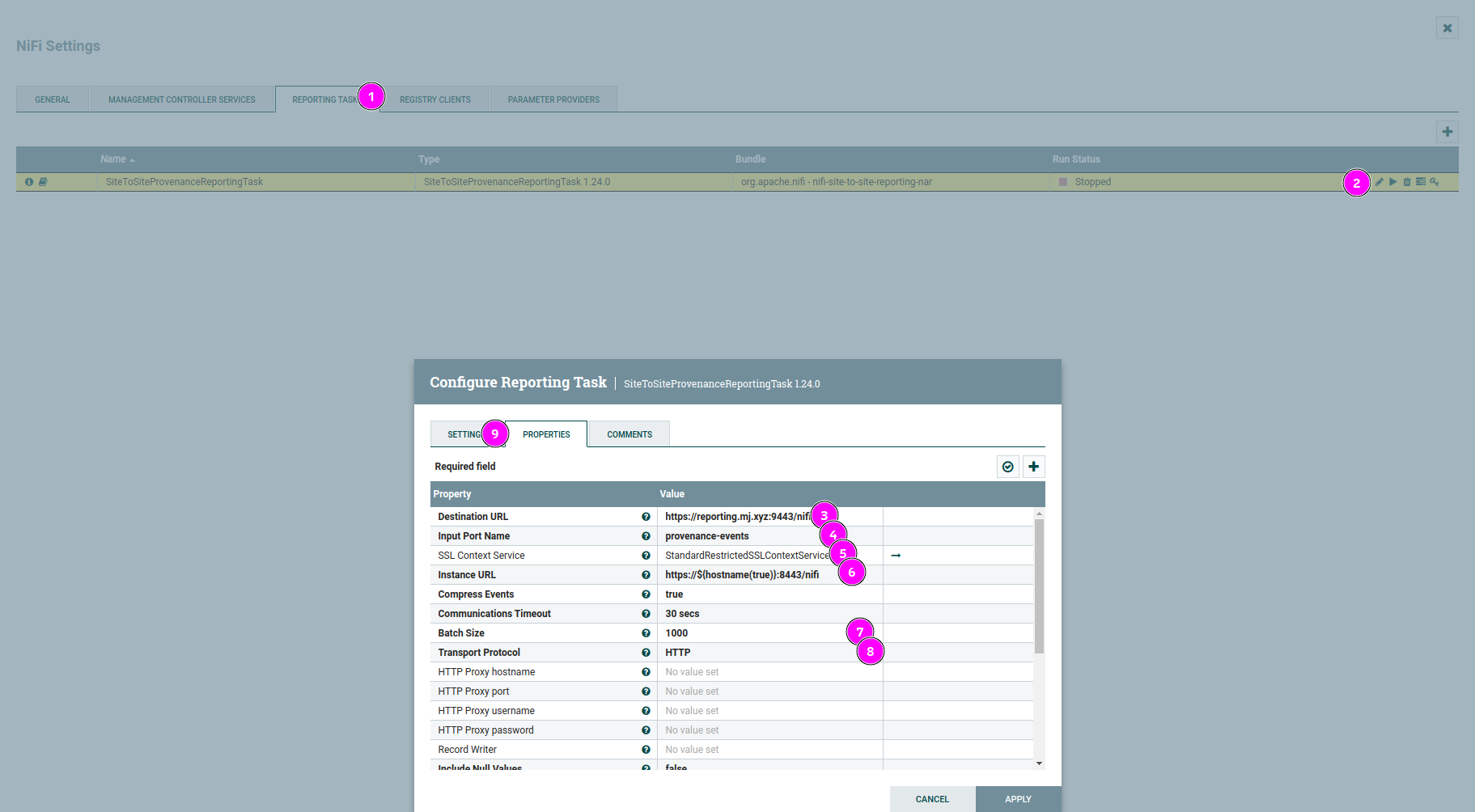Change the Compress Events true value
1475x812 pixels.
coord(769,594)
